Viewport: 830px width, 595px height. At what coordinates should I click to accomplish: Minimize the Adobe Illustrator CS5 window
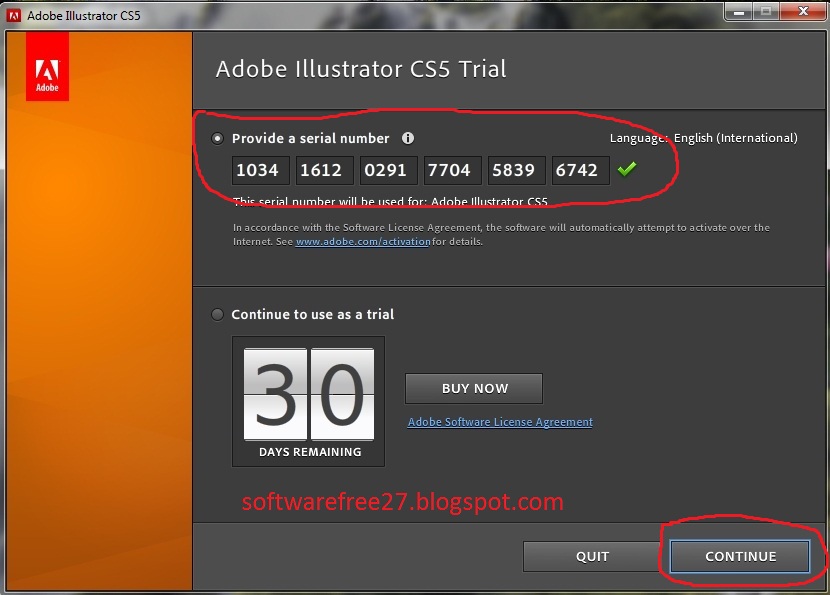pyautogui.click(x=739, y=11)
